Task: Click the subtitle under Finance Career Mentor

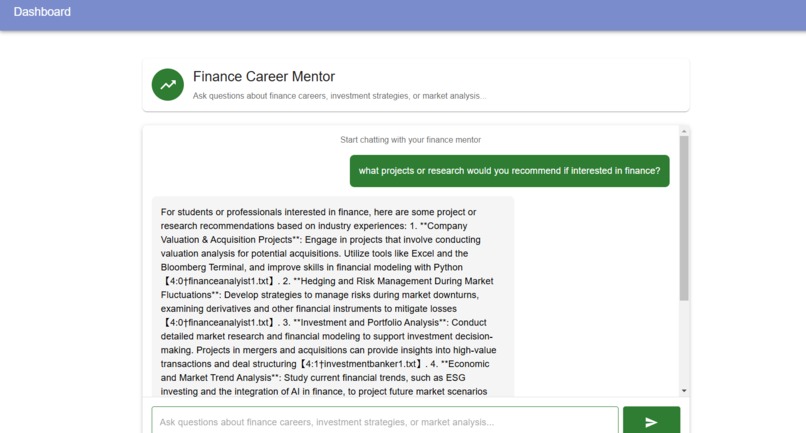Action: click(x=339, y=96)
